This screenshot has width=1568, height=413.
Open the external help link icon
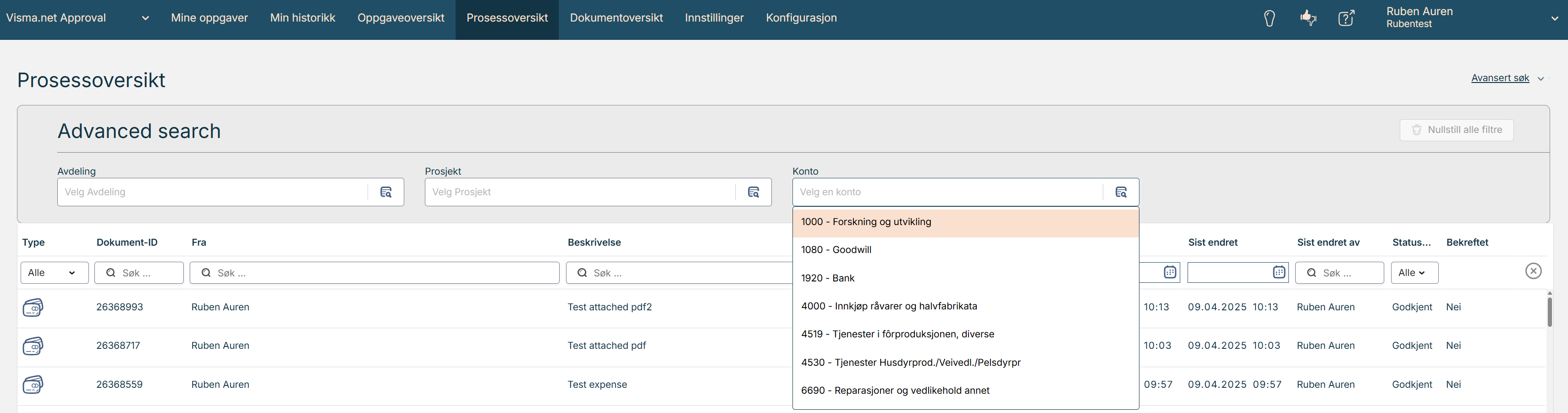tap(1347, 18)
